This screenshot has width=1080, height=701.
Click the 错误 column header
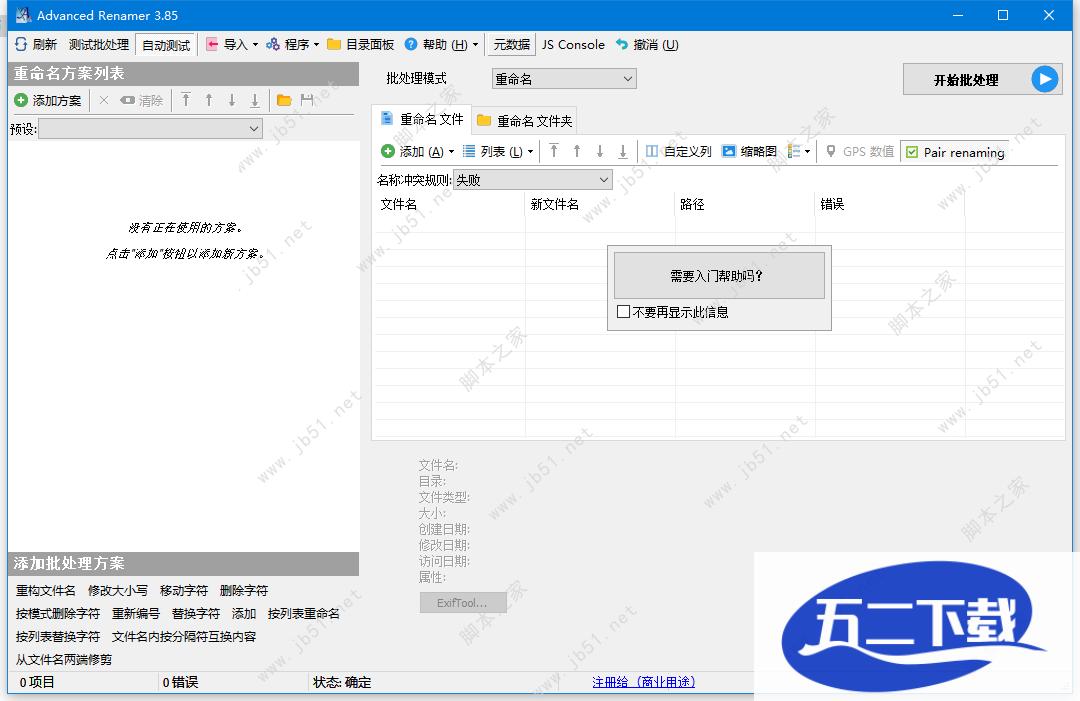890,205
